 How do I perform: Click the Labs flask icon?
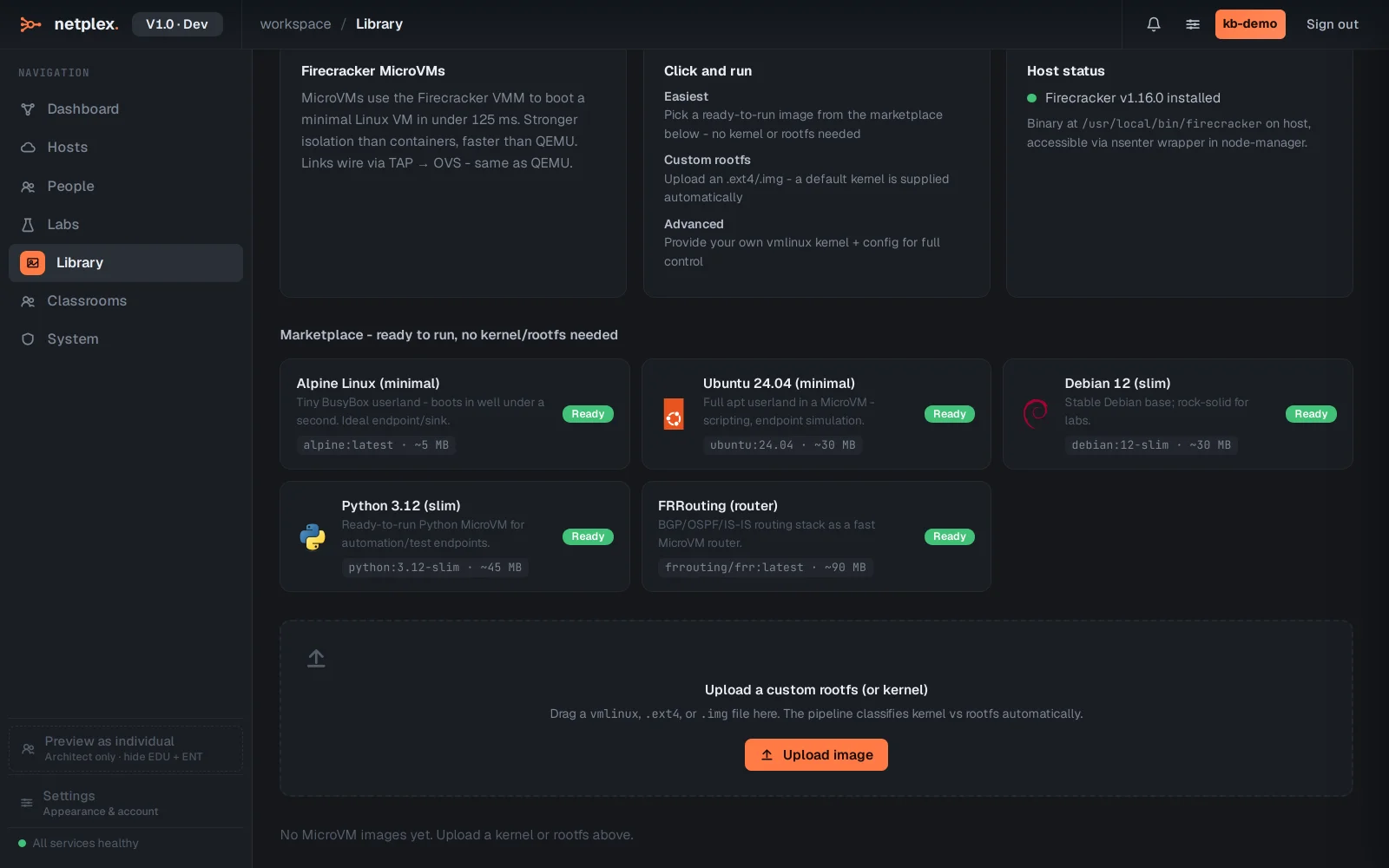click(x=28, y=225)
